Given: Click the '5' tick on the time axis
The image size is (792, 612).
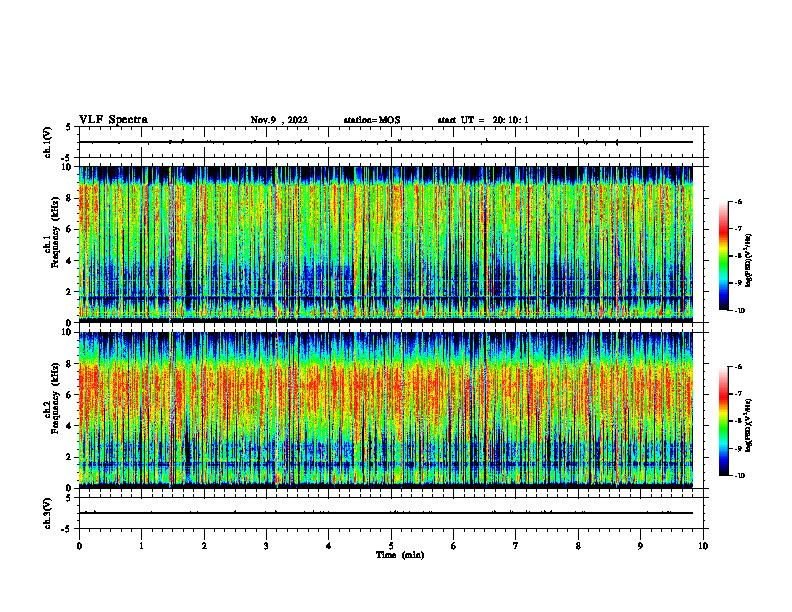Looking at the screenshot, I should pyautogui.click(x=391, y=546).
